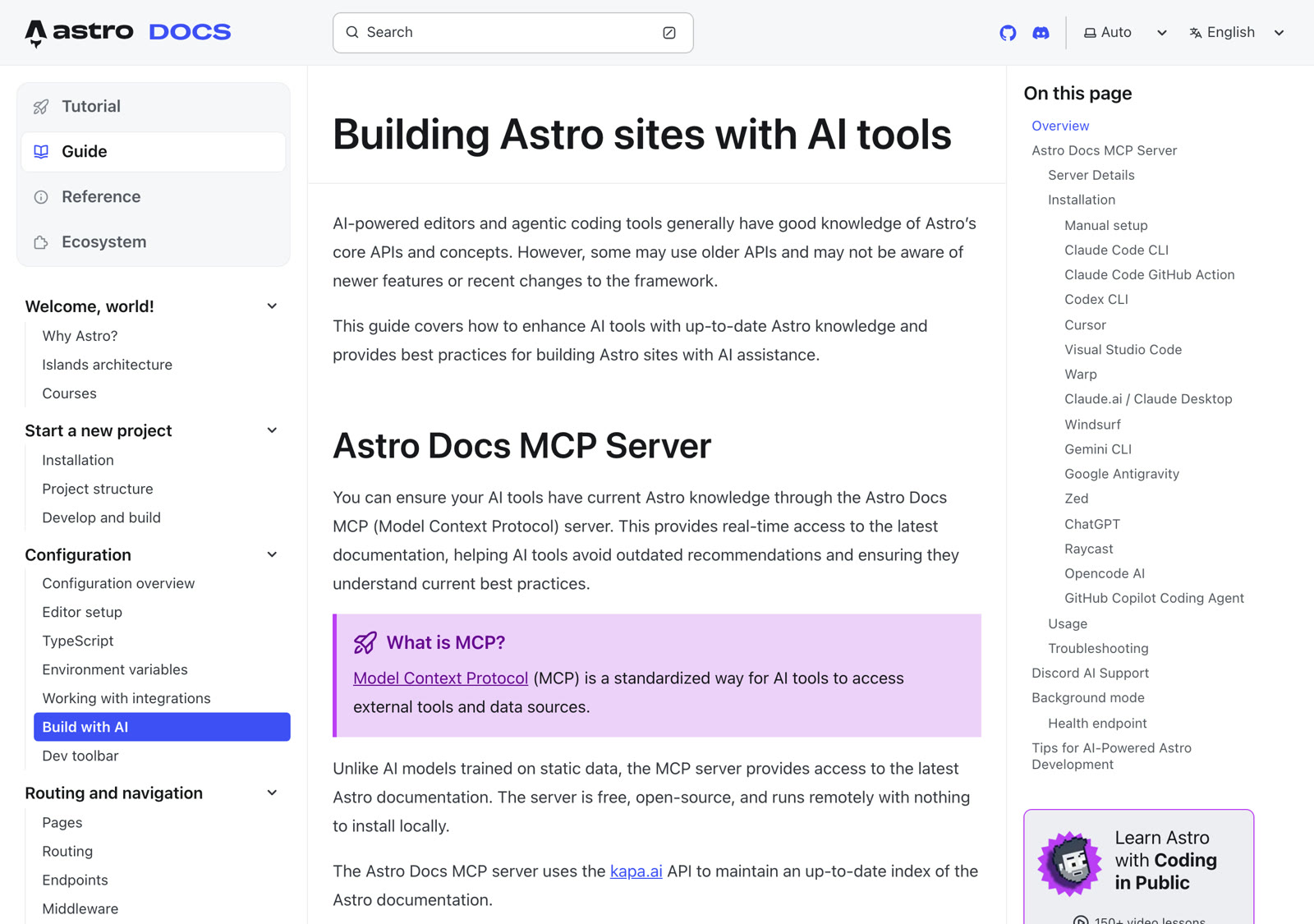Open the Auto theme dropdown
The height and width of the screenshot is (924, 1314).
point(1125,33)
